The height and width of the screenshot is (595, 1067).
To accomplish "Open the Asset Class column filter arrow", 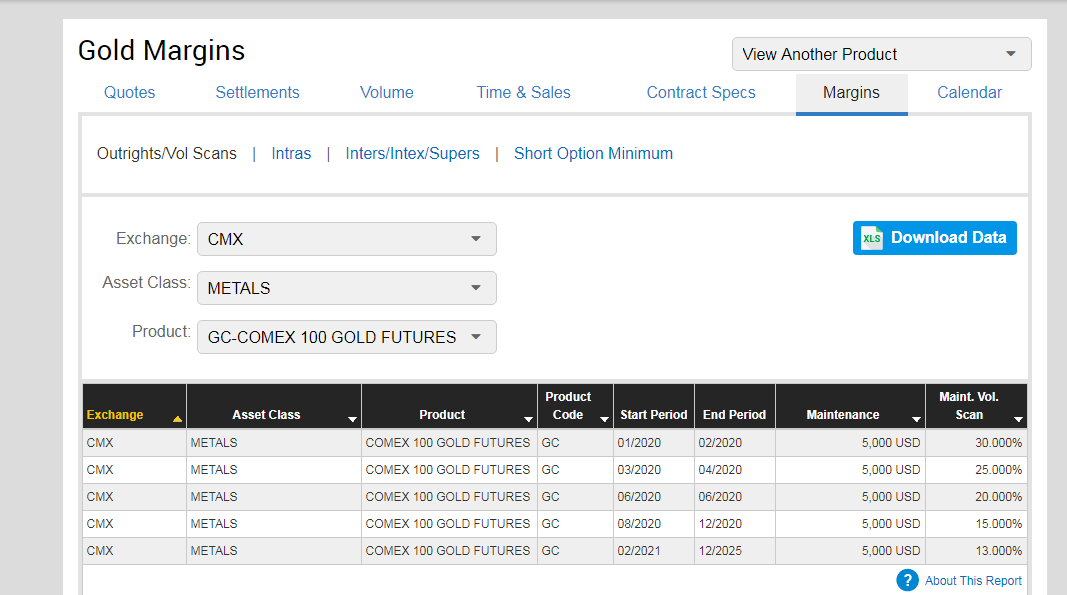I will click(352, 419).
